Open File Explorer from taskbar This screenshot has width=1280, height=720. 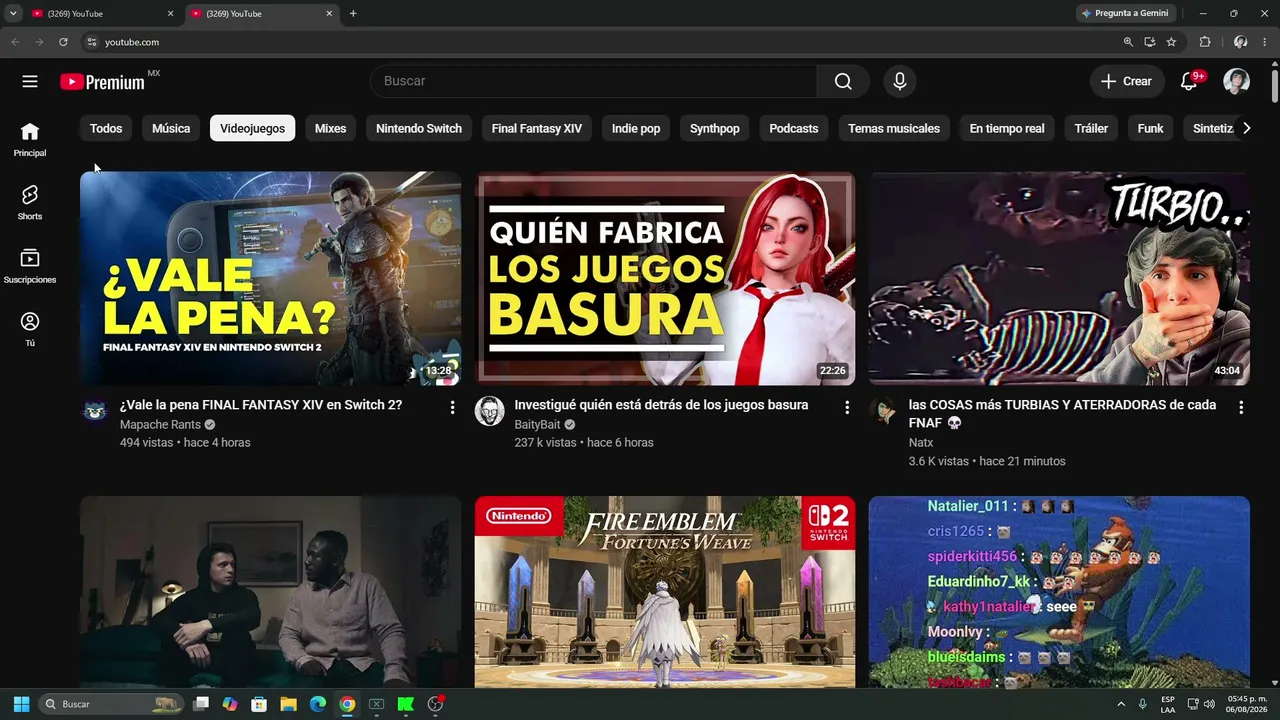tap(288, 704)
